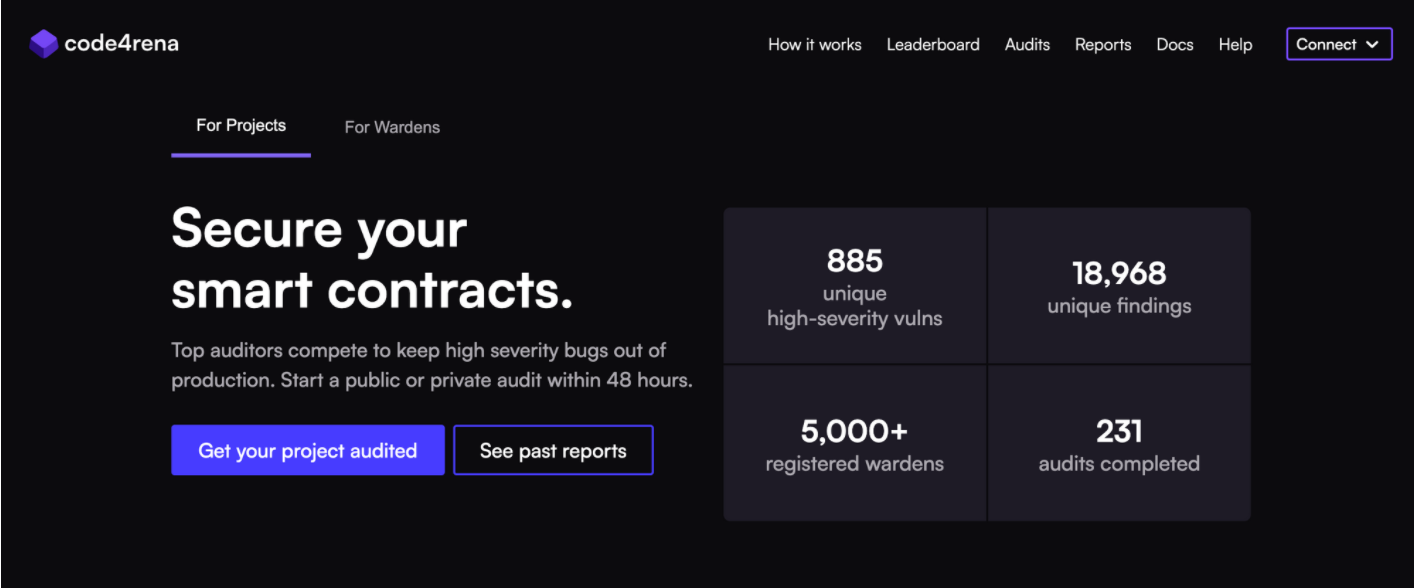The image size is (1414, 588).
Task: Navigate to Reports in the header
Action: tap(1102, 45)
